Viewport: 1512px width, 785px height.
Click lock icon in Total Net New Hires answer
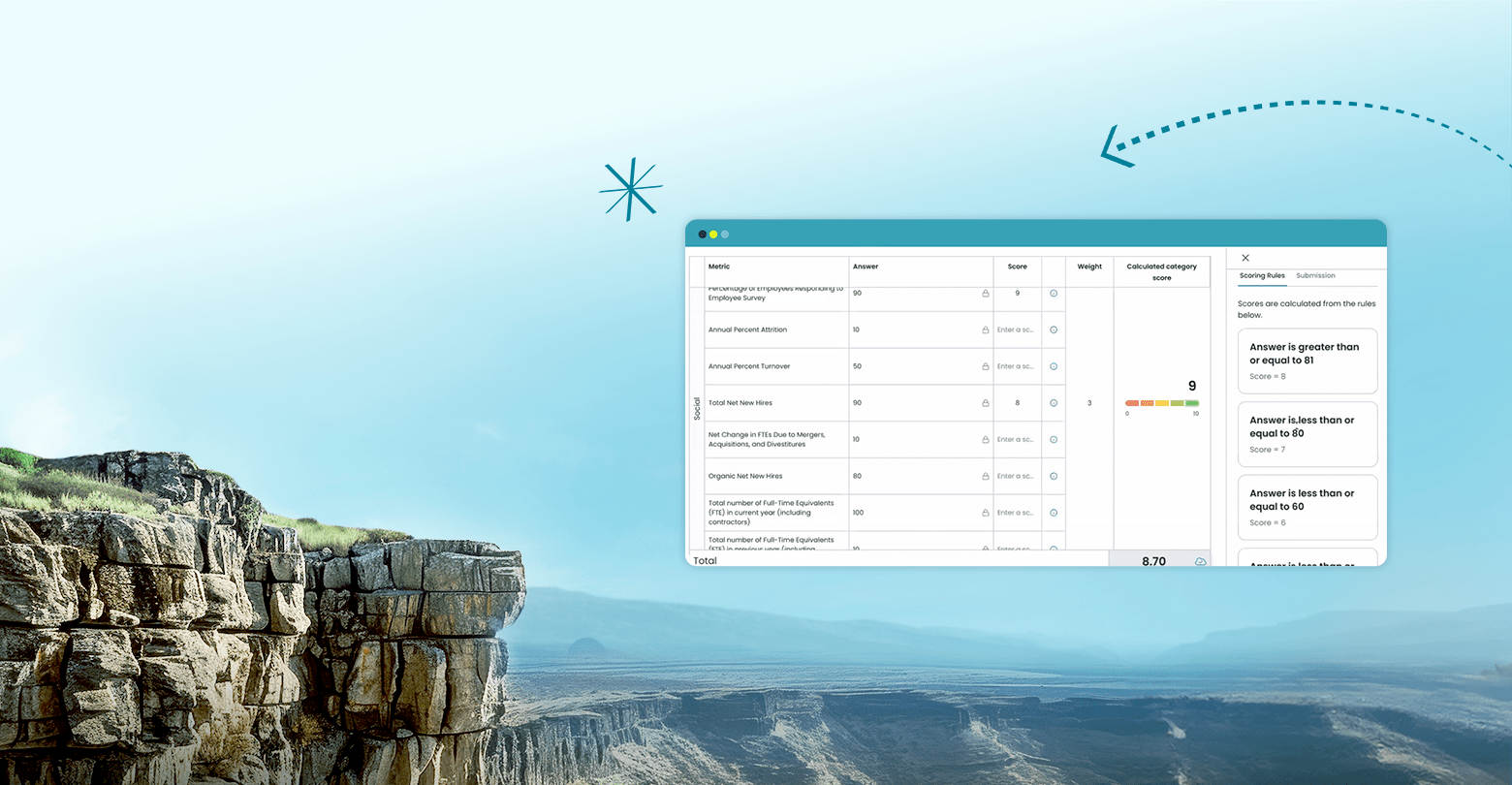click(x=986, y=403)
